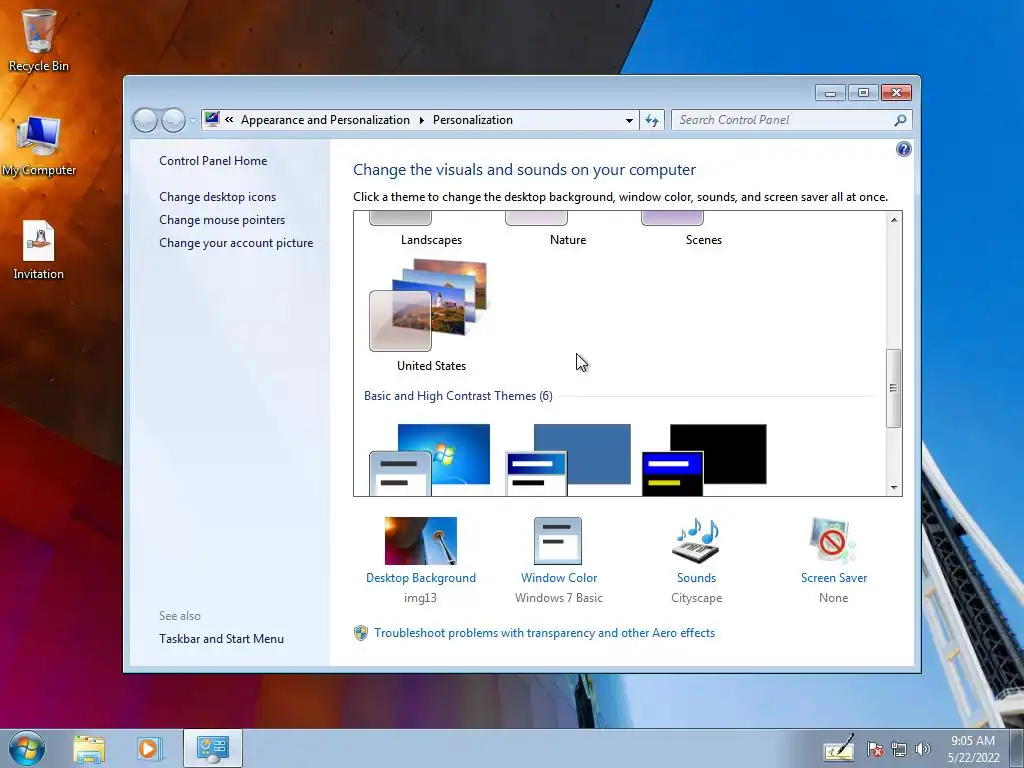Open the network tray icon

tap(899, 749)
